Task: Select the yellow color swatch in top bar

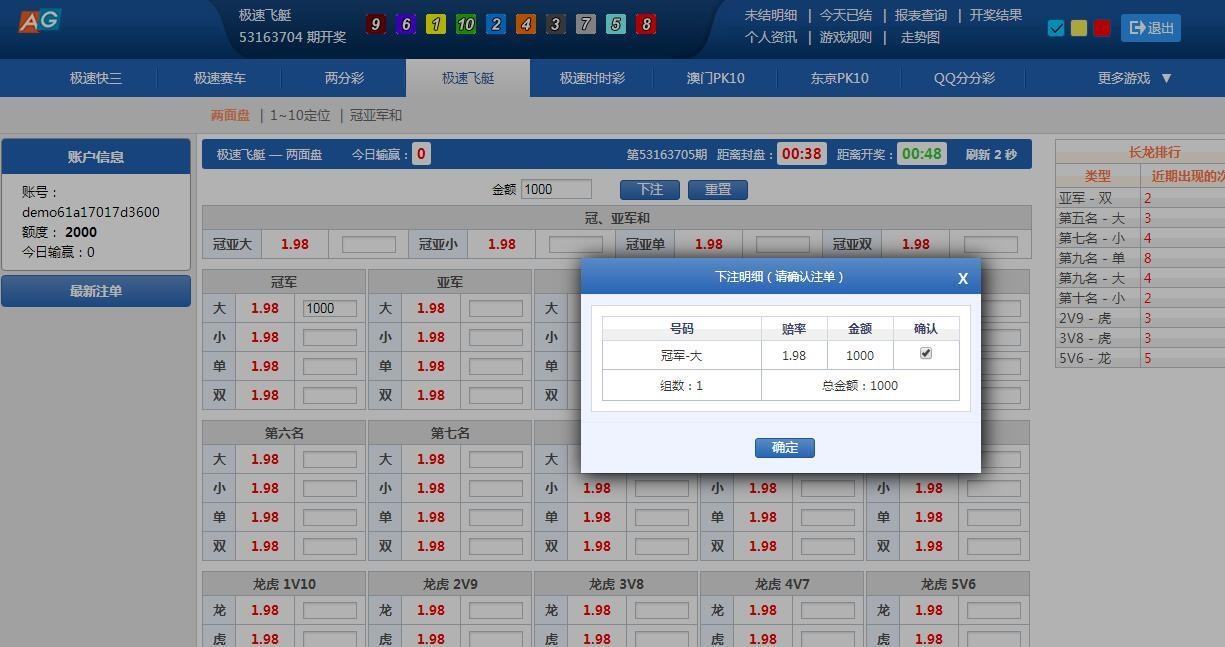Action: point(1078,28)
